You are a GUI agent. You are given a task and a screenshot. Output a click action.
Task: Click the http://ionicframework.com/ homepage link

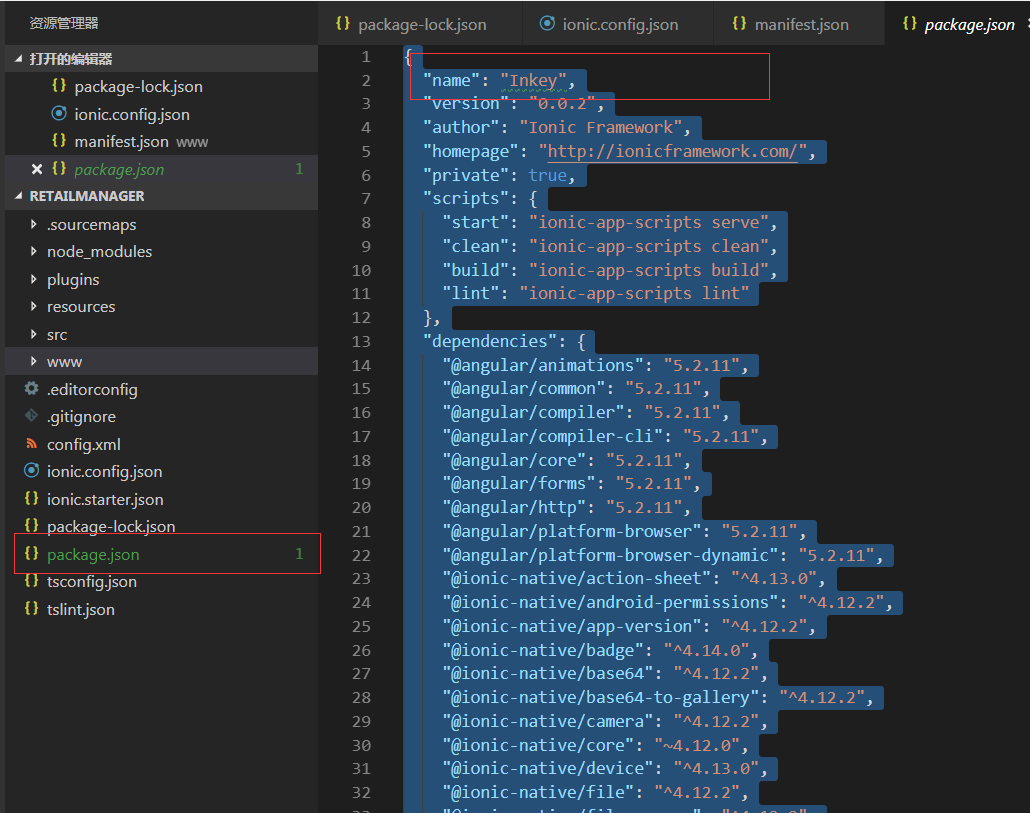tap(672, 152)
